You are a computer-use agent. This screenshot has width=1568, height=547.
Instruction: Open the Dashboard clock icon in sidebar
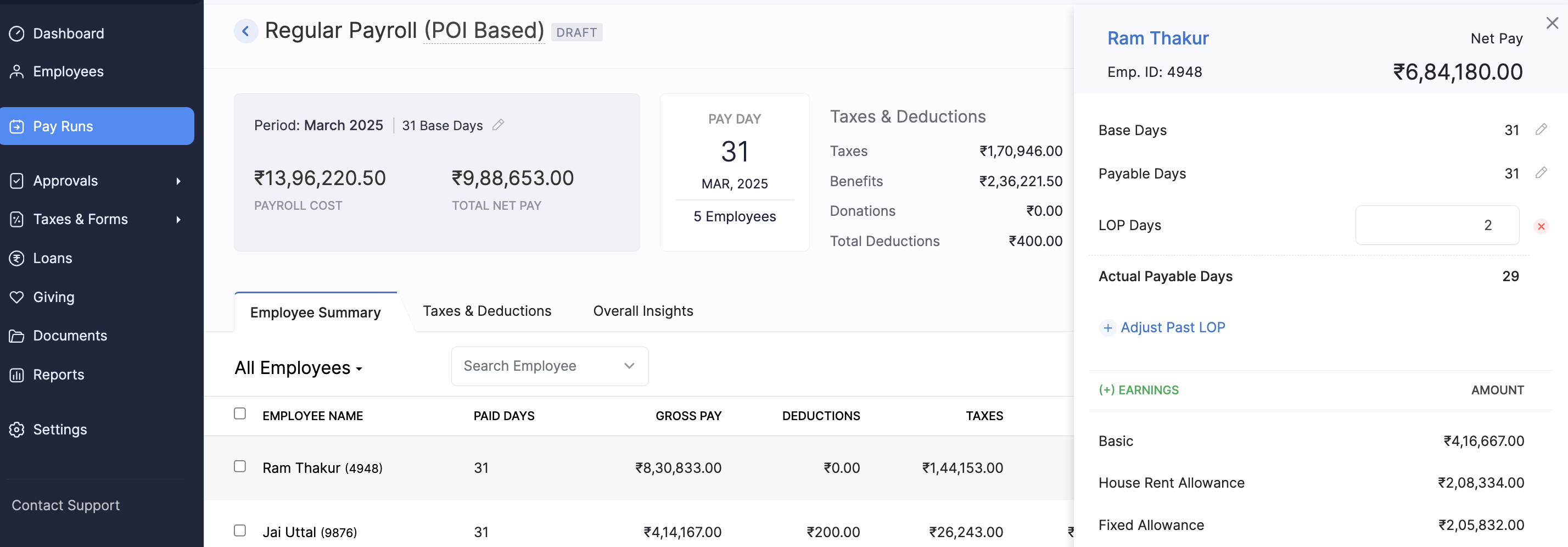pyautogui.click(x=17, y=34)
